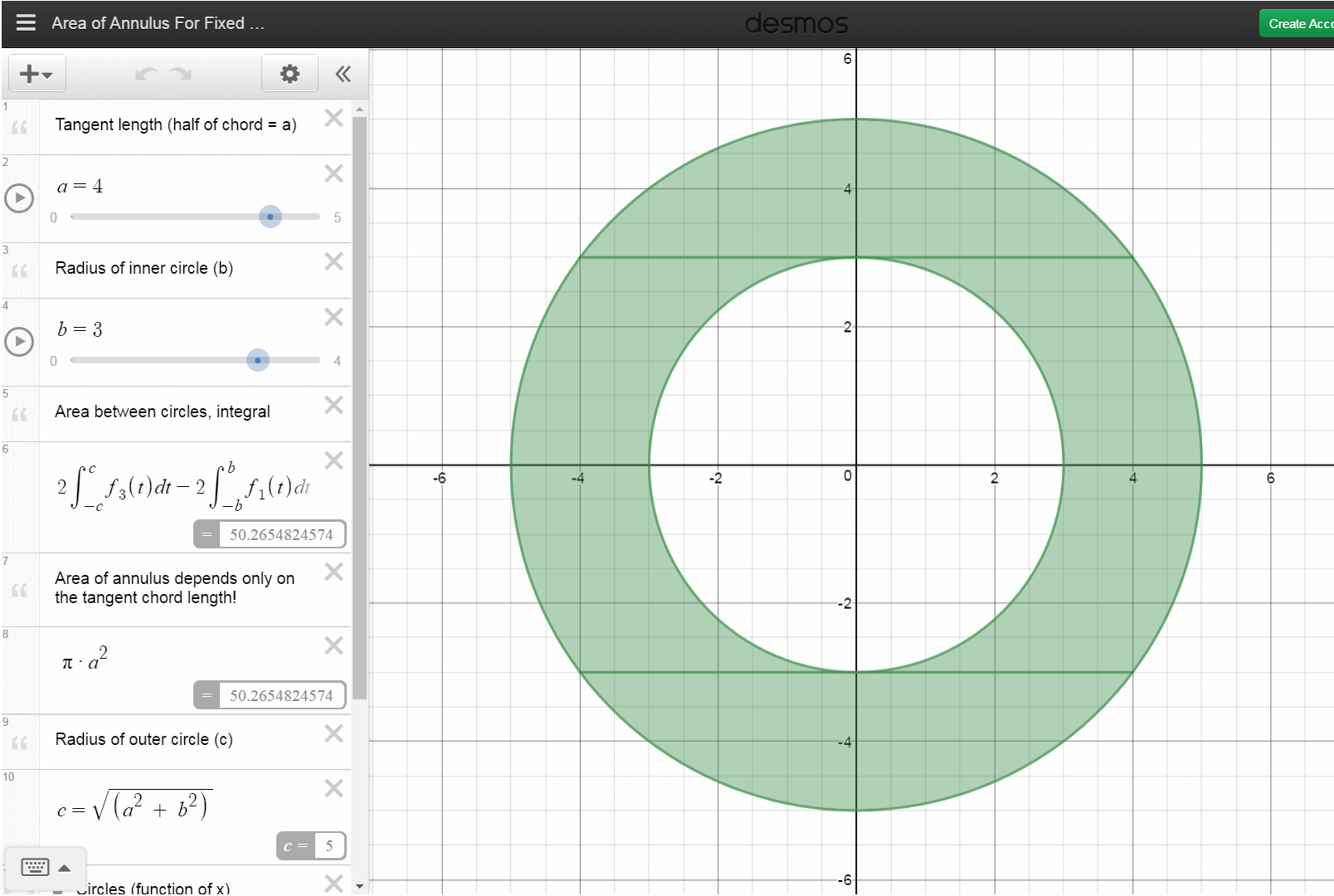Delete the pi times a squared expression

click(333, 645)
